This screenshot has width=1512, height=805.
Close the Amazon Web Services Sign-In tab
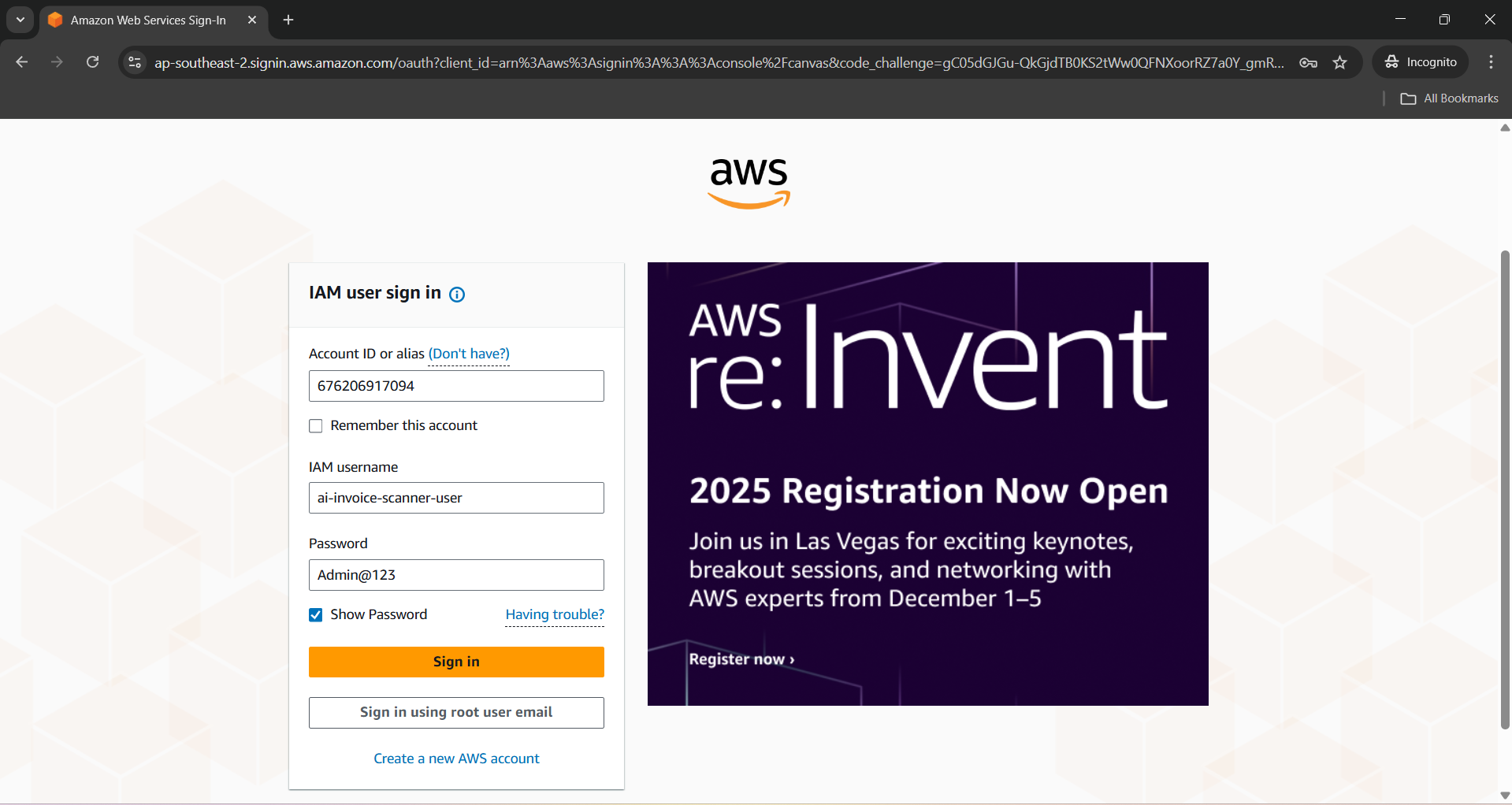[252, 20]
